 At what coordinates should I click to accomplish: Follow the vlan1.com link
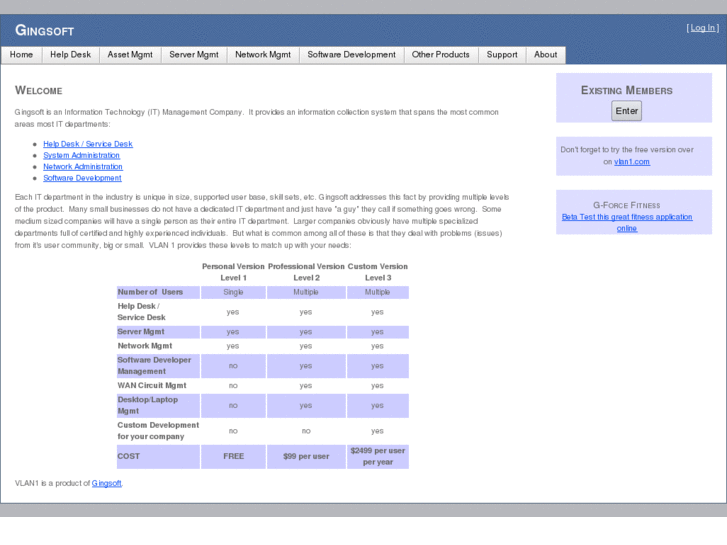click(632, 162)
